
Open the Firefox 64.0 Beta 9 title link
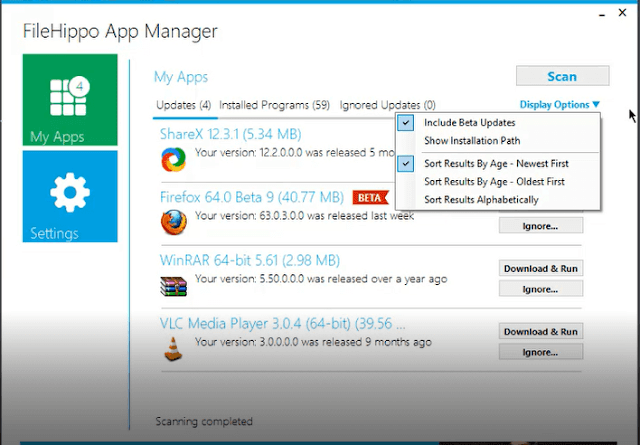pos(252,198)
